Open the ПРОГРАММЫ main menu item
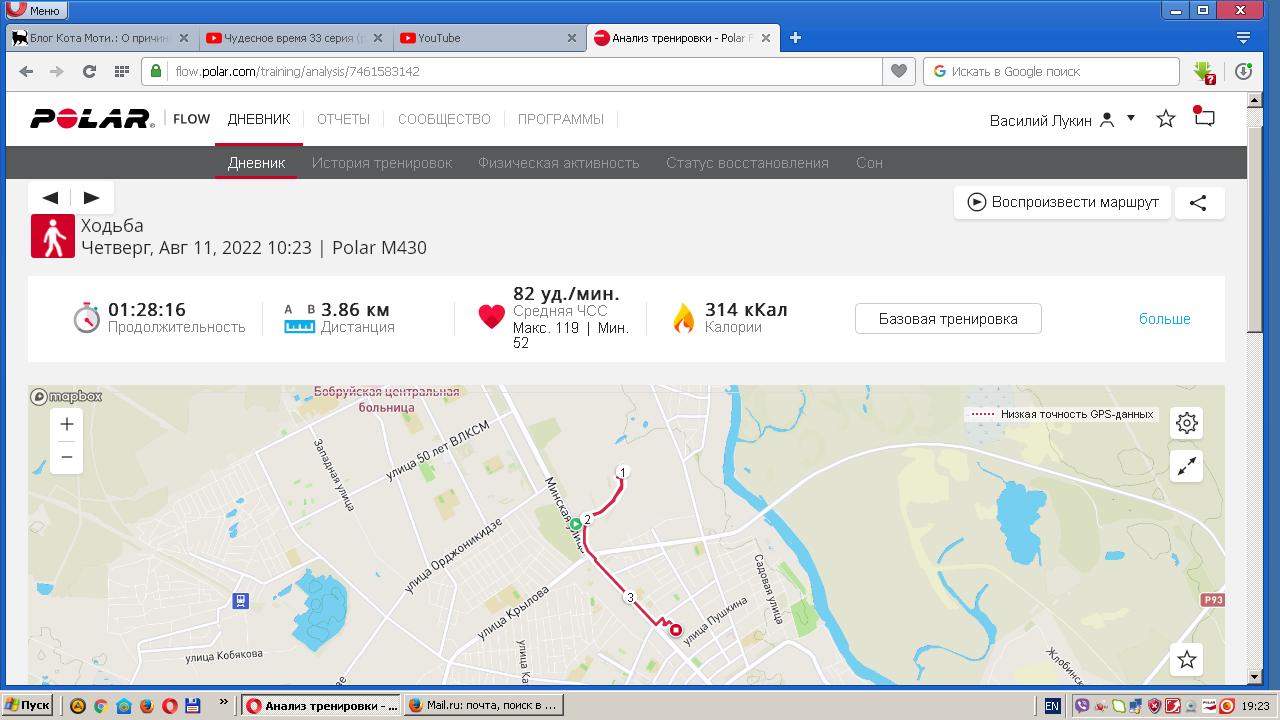The image size is (1280, 720). tap(561, 119)
